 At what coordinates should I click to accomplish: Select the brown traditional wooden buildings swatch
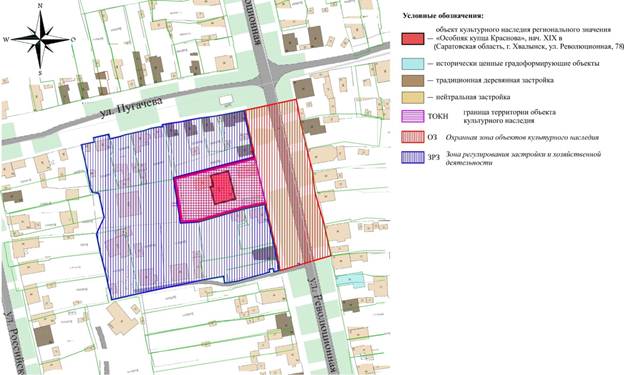[x=413, y=80]
